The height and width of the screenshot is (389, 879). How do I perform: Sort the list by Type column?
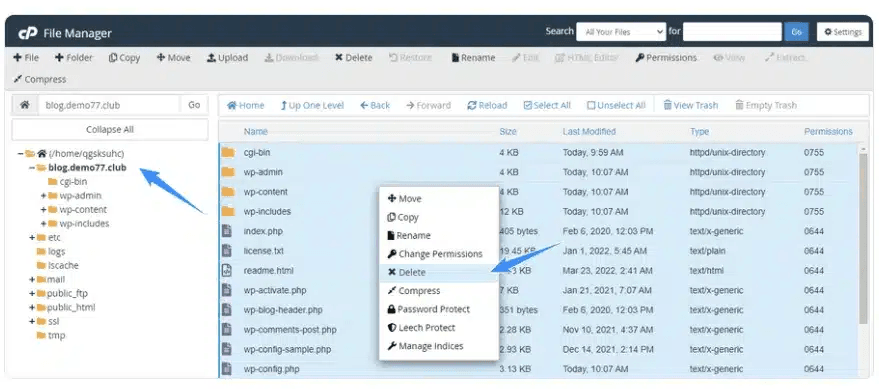[699, 132]
